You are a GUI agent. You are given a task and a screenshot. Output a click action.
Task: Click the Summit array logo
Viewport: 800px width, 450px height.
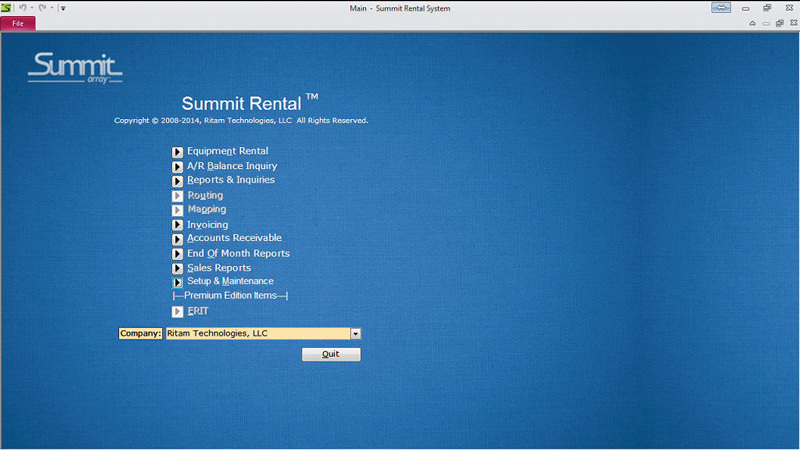point(75,68)
